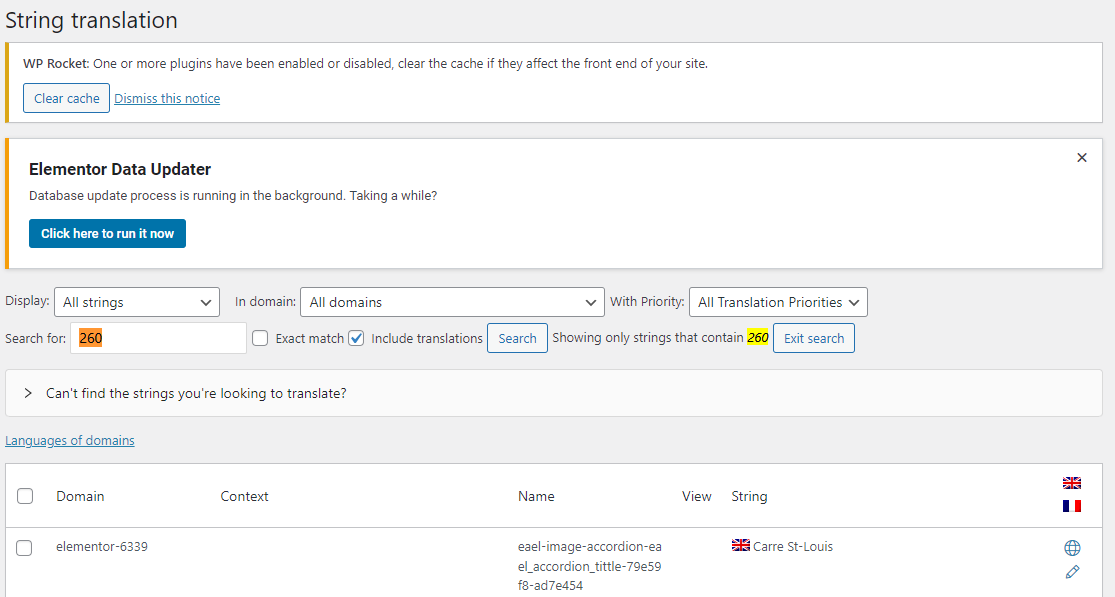The image size is (1115, 597).
Task: Click the Exit search button
Action: click(x=813, y=339)
